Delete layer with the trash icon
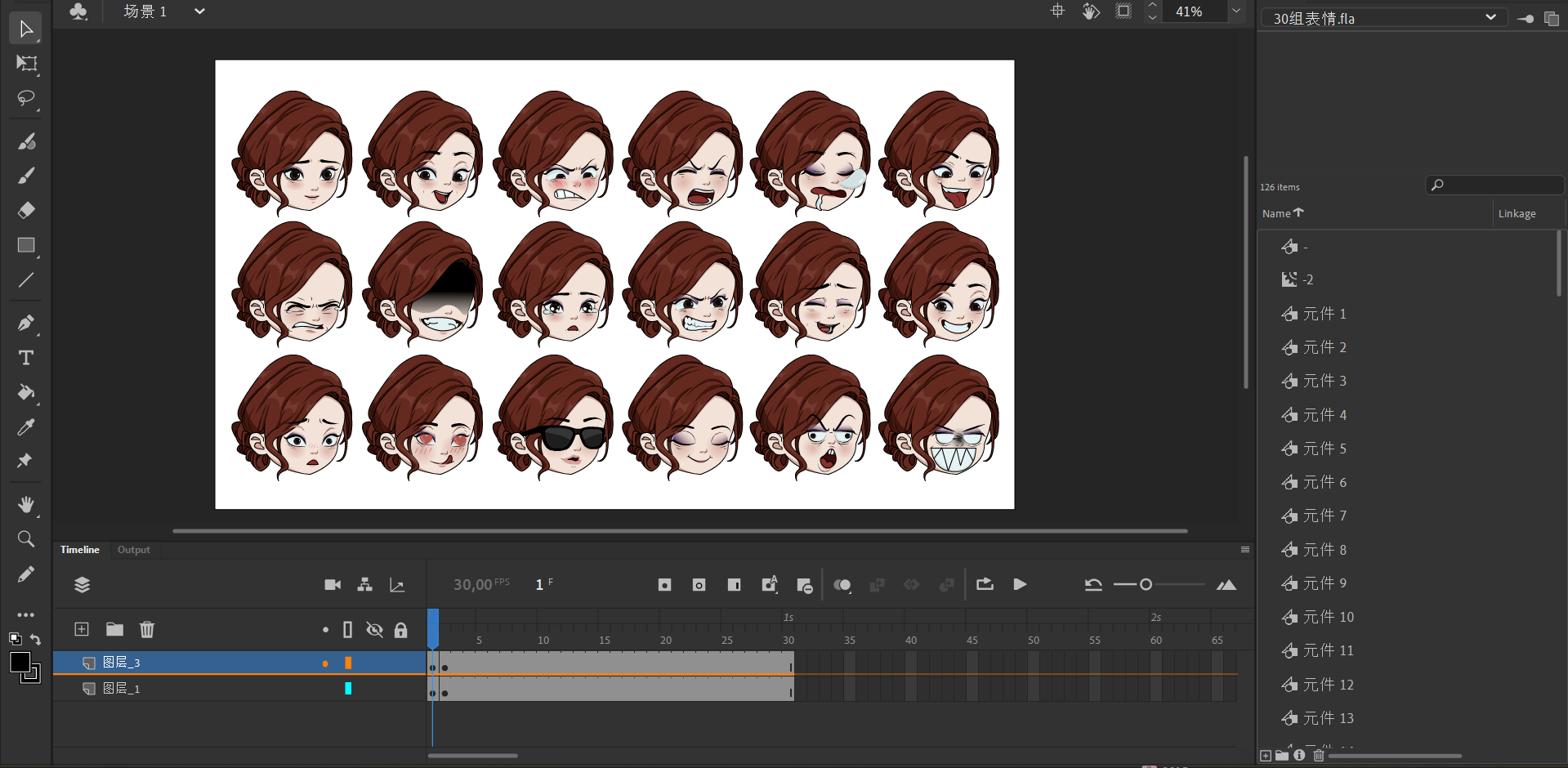Screen dimensions: 1568x768 click(x=147, y=629)
